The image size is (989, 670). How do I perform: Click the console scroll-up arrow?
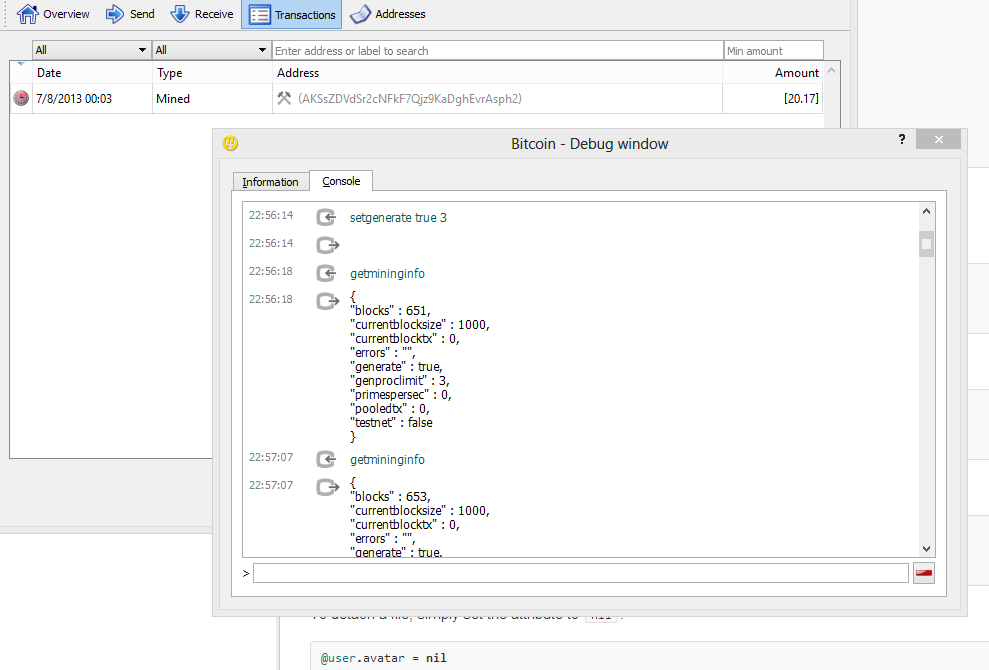coord(926,211)
